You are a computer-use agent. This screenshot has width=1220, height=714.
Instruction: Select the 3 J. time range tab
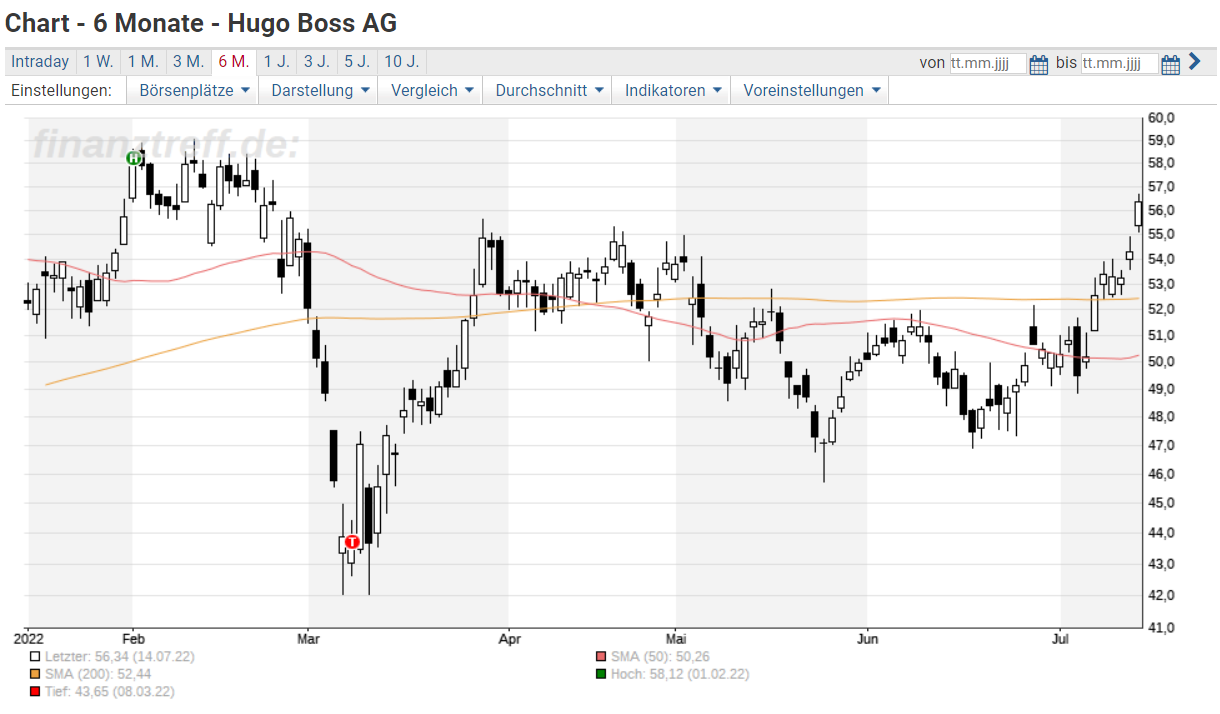click(317, 62)
